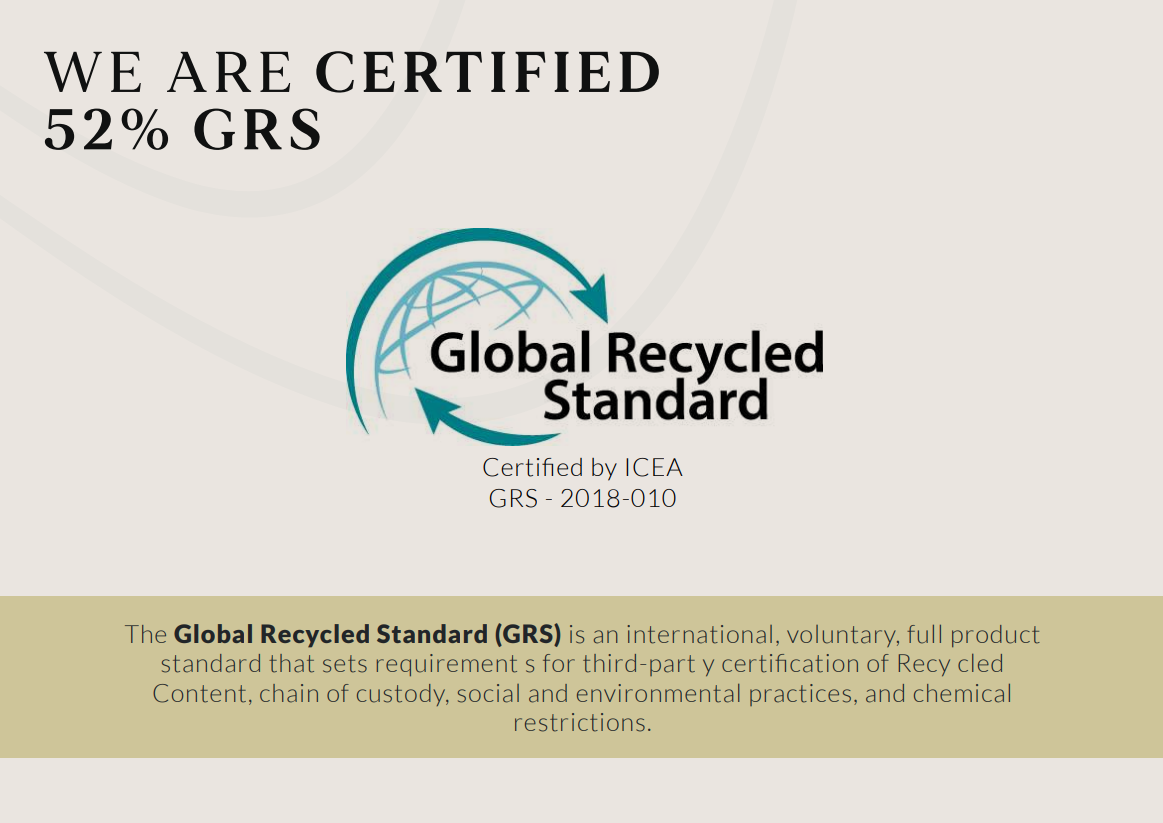
Task: Click the bold word 'CERTIFIED' in the heading
Action: [489, 73]
